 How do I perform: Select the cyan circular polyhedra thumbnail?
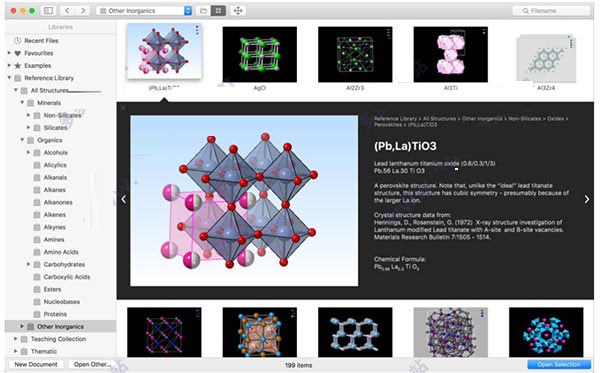tap(546, 332)
